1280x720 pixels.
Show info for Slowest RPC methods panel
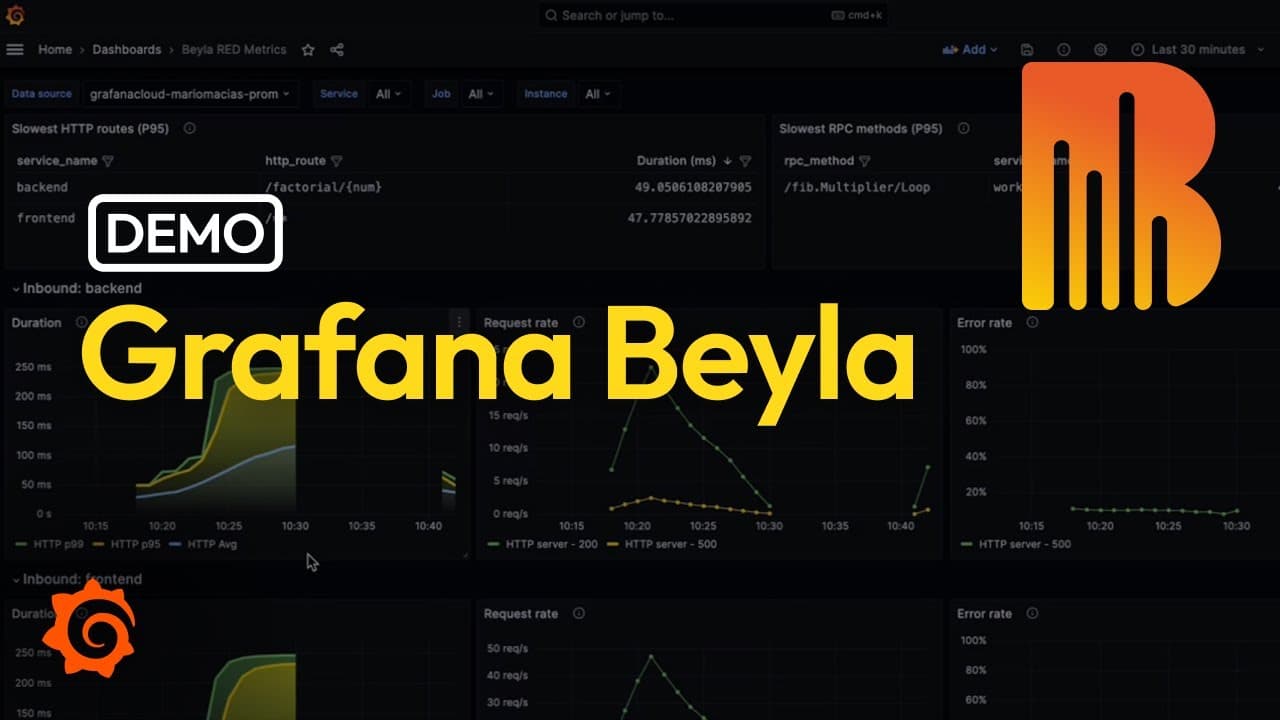pos(963,128)
